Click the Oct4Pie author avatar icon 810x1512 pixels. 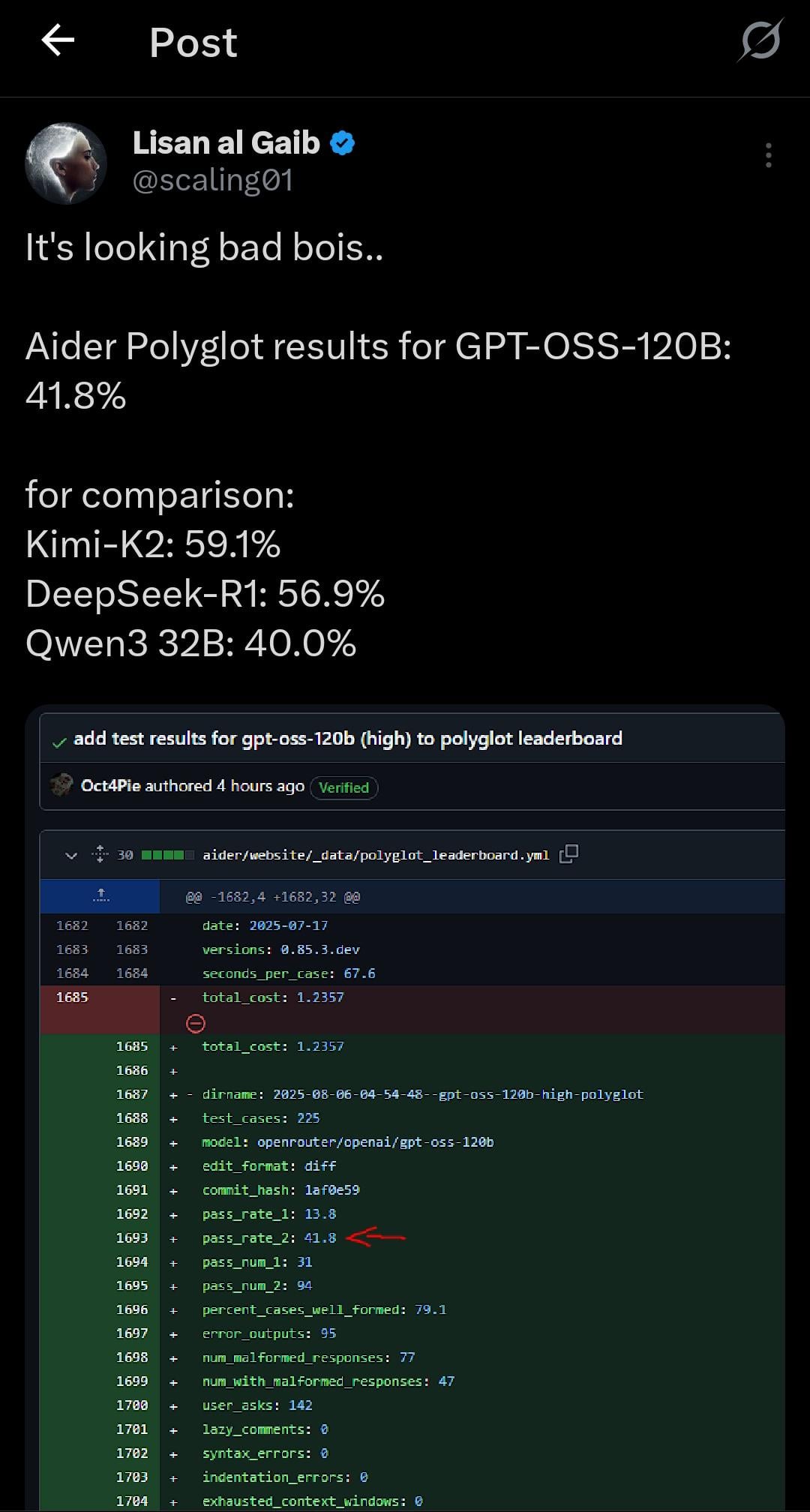coord(61,785)
